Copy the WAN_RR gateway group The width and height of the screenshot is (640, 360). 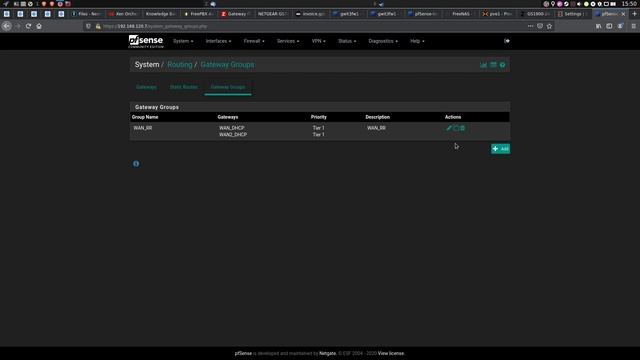click(x=456, y=128)
